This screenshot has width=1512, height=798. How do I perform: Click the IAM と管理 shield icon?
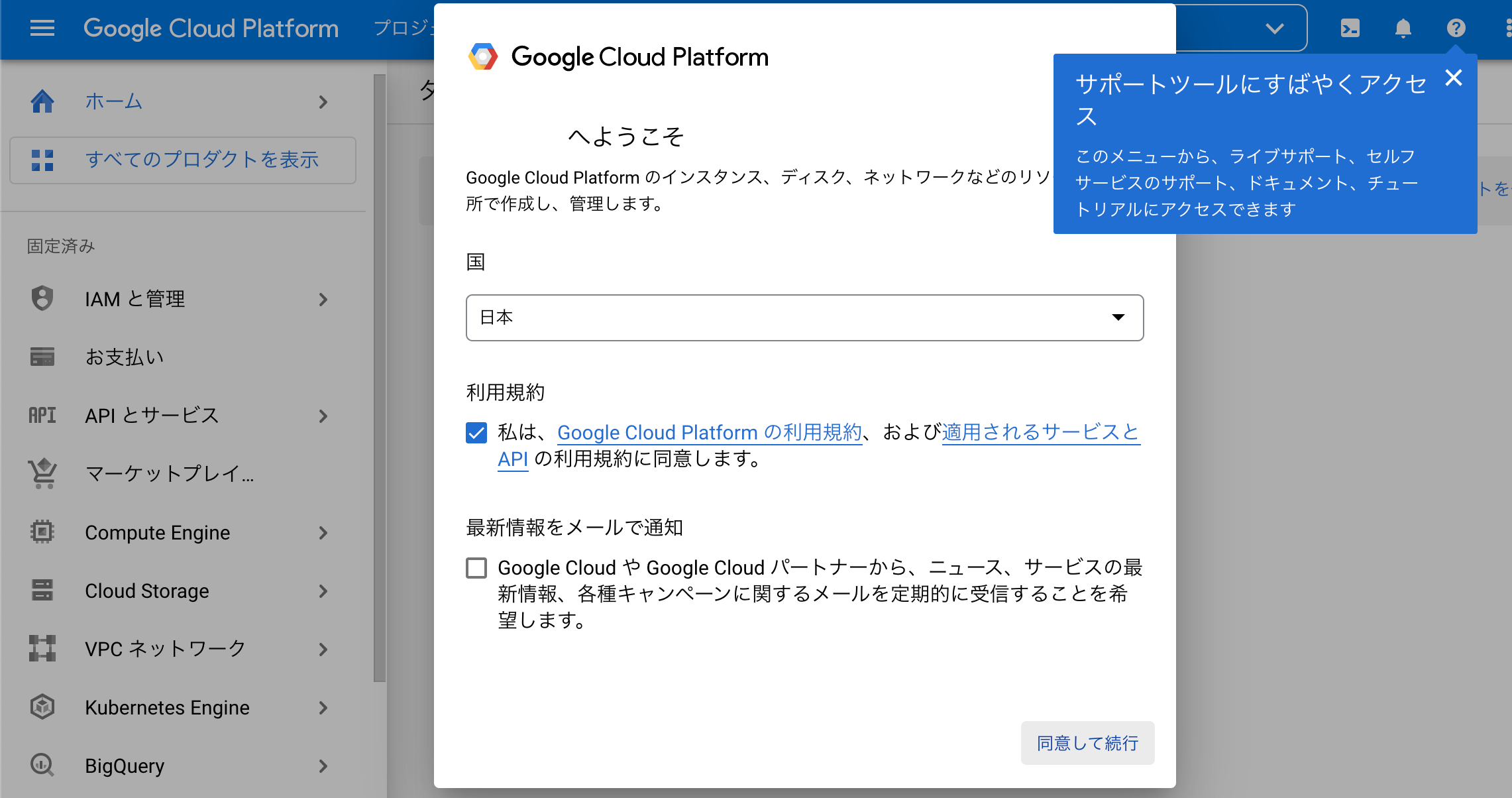pos(42,298)
